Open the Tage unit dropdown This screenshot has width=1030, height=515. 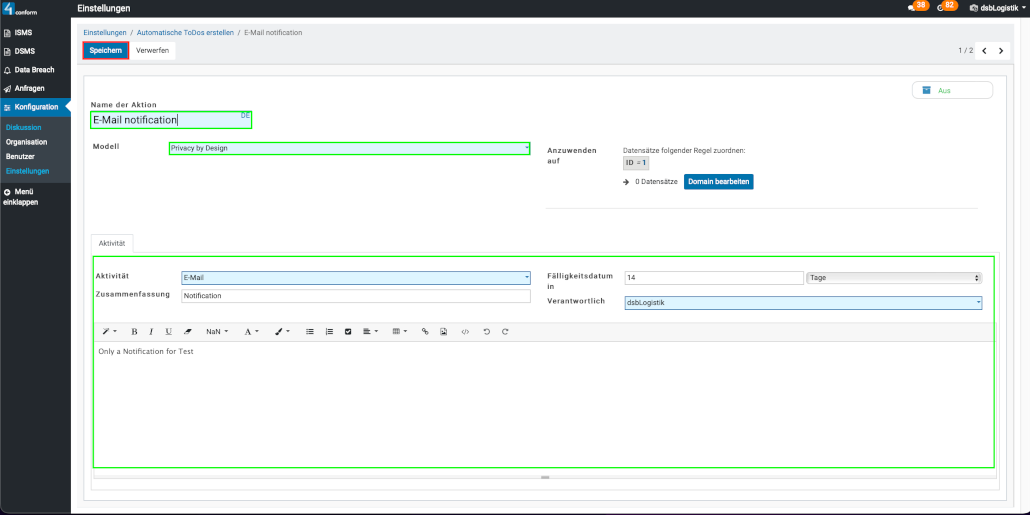[x=894, y=278]
